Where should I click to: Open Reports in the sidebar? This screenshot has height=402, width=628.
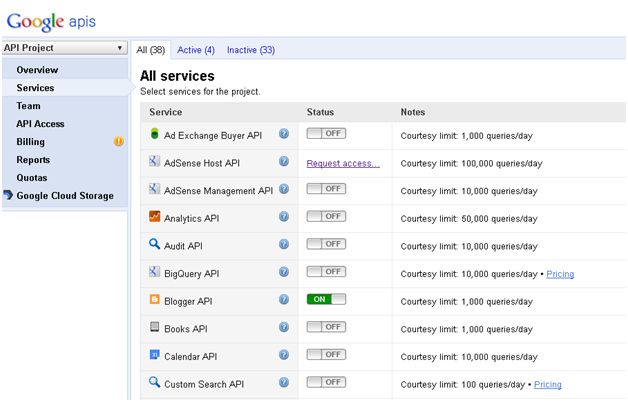click(33, 160)
